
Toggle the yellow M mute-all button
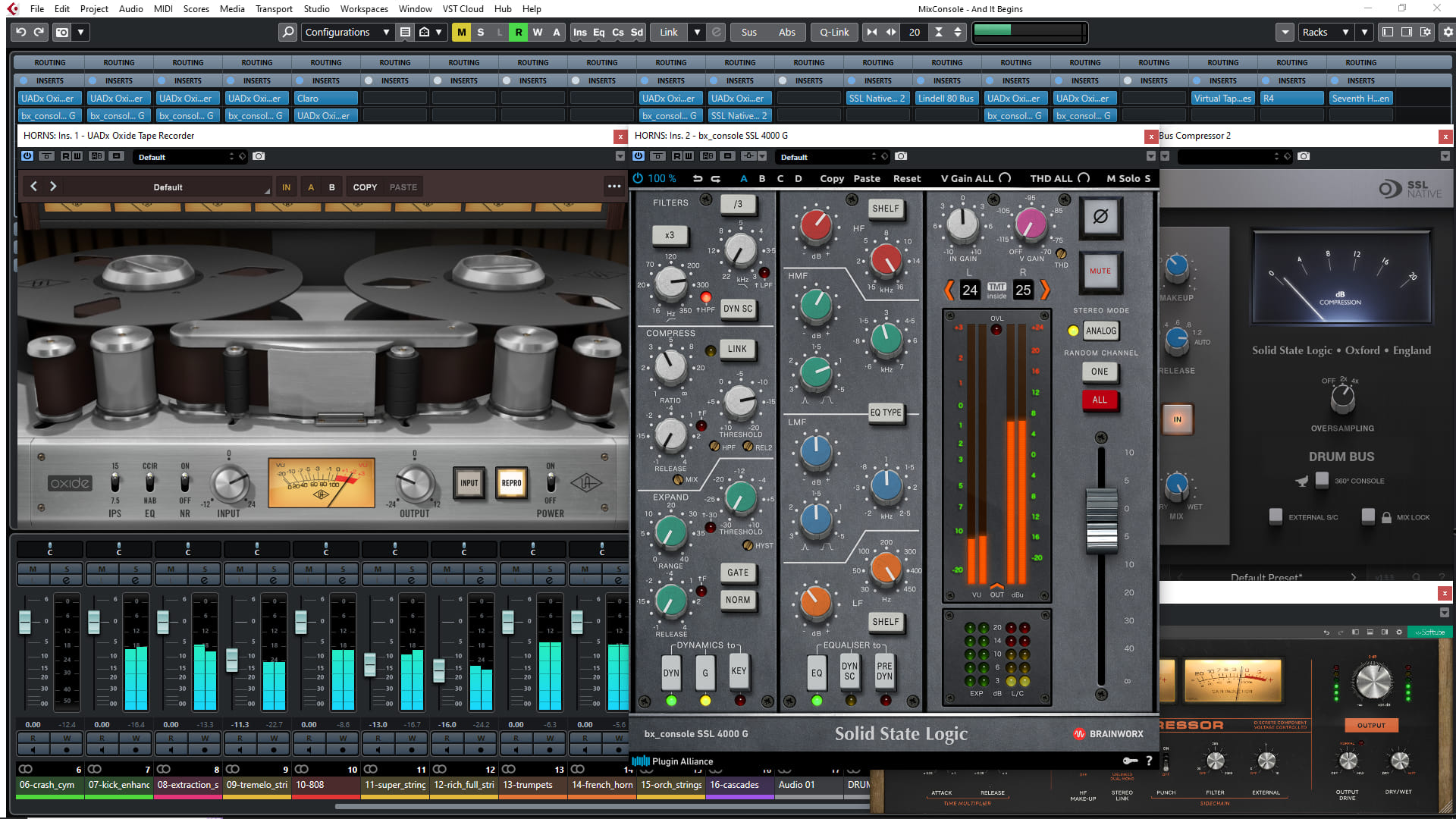(461, 32)
